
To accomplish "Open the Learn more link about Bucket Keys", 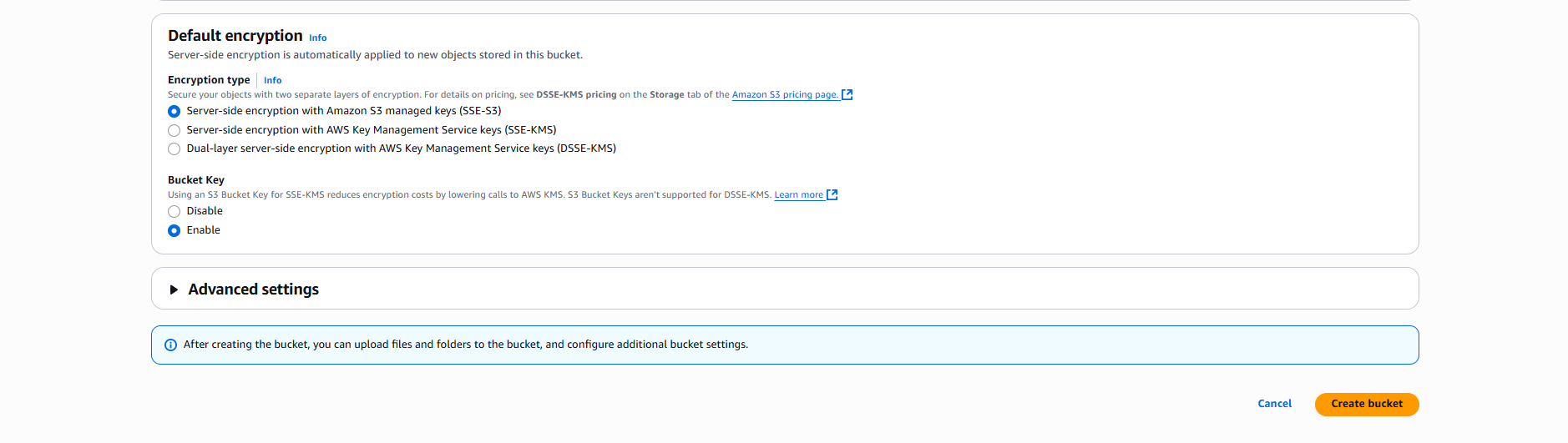I will click(798, 195).
